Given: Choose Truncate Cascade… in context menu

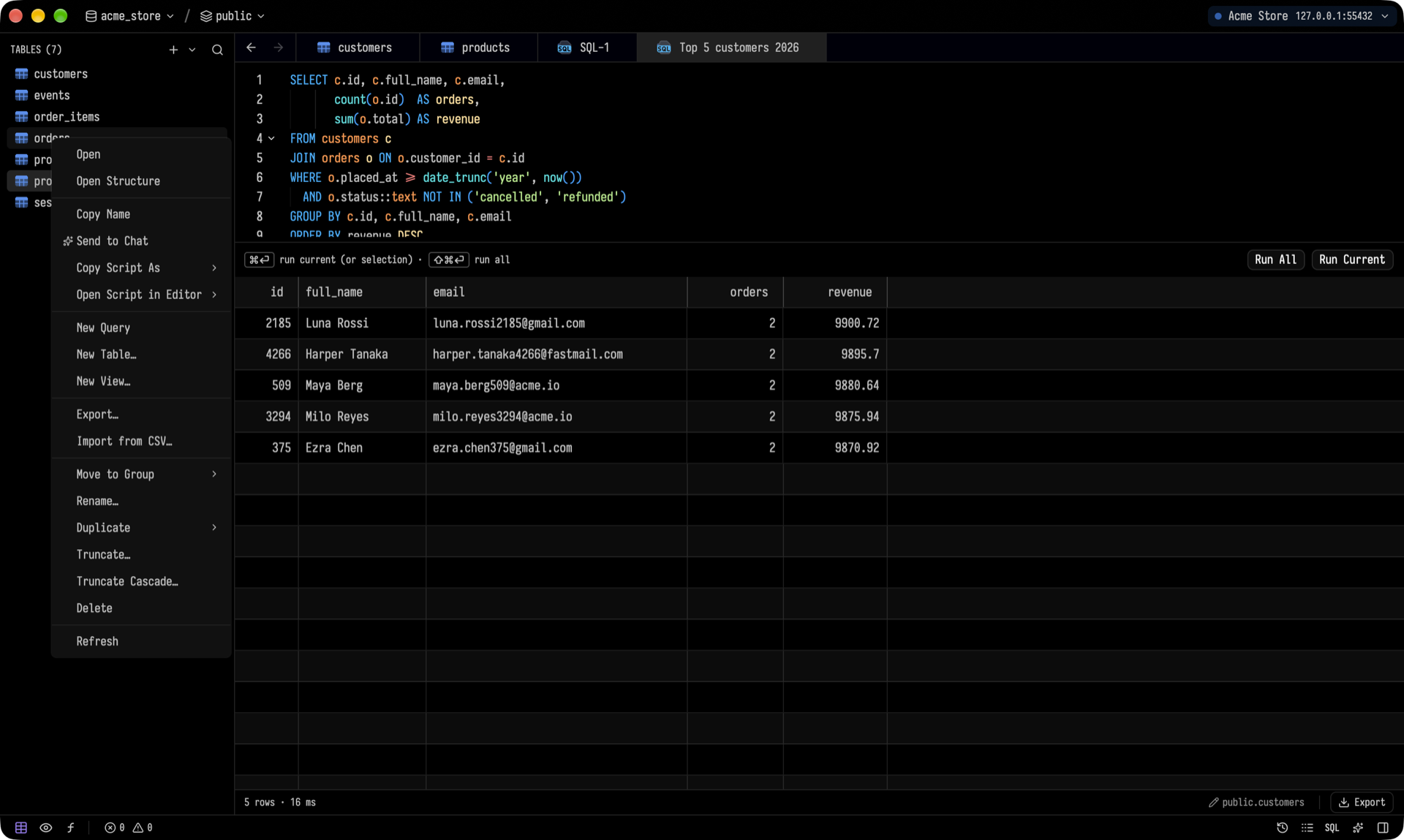Looking at the screenshot, I should 142,581.
